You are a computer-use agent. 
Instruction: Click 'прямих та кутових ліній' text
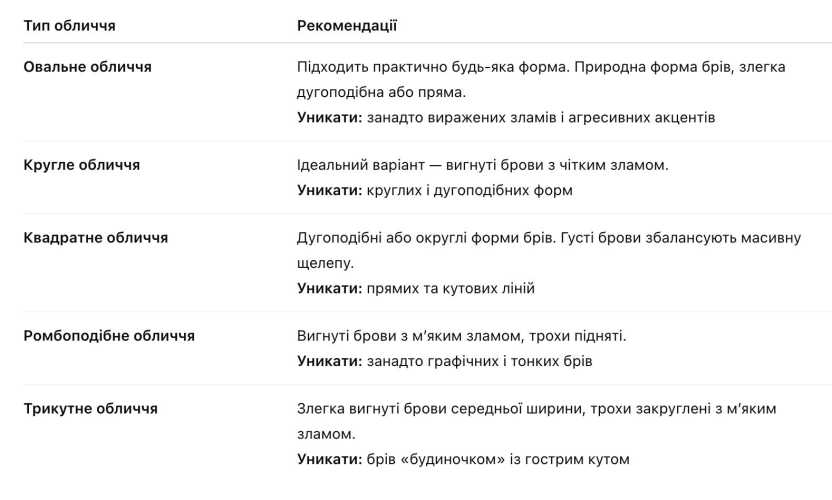(451, 288)
